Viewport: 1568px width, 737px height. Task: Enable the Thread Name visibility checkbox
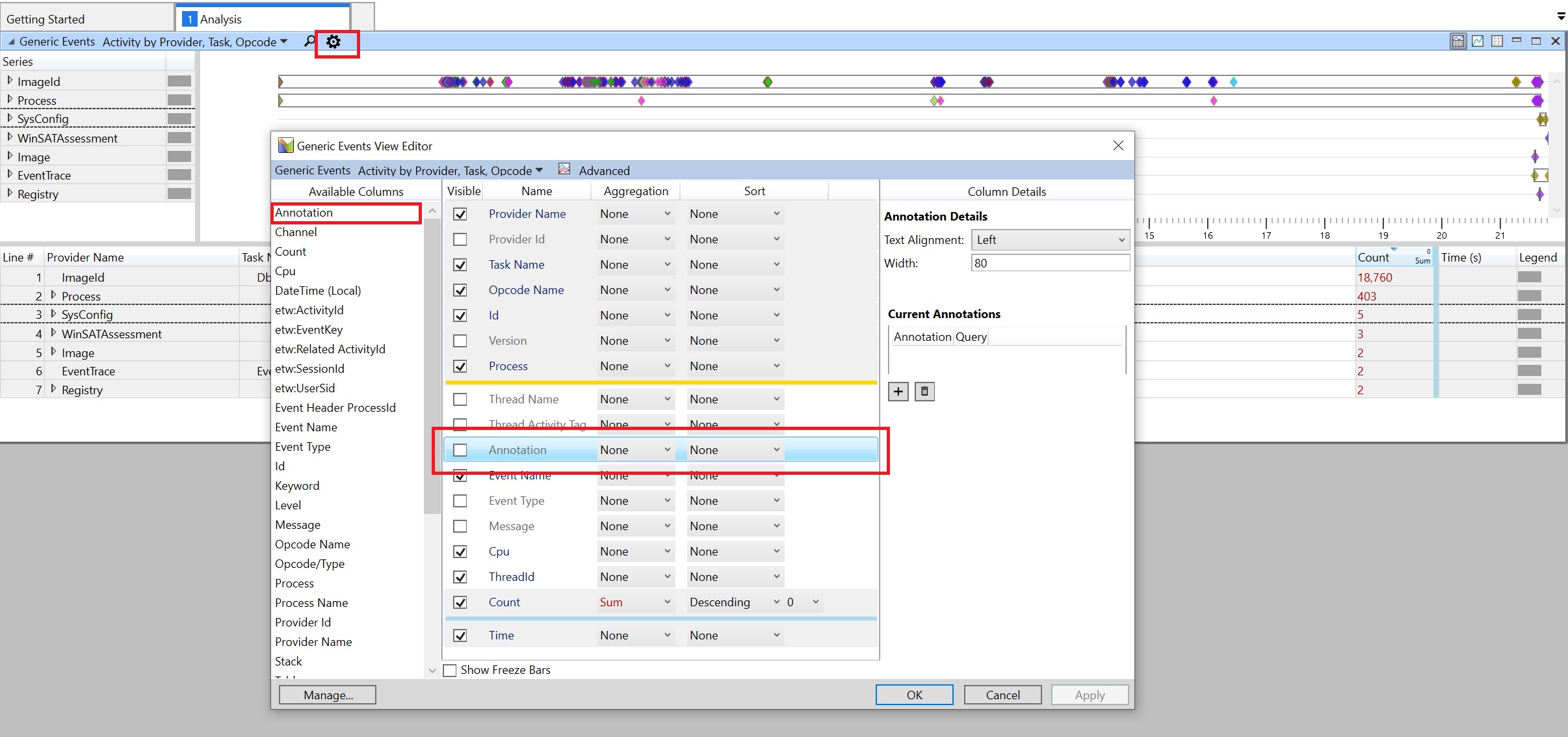460,399
